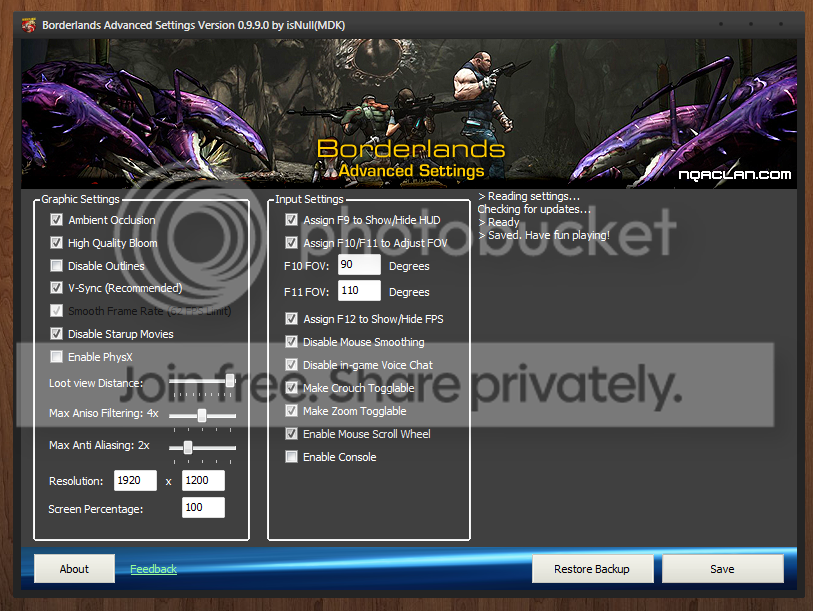813x611 pixels.
Task: Click the Borderlands app icon in title bar
Action: pos(29,25)
